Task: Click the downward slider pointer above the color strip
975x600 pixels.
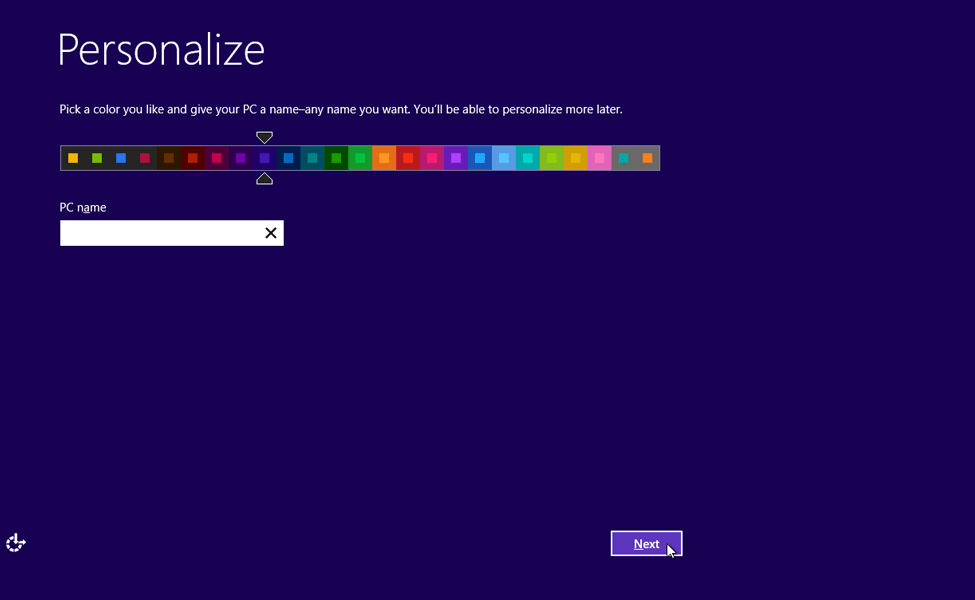Action: pos(264,137)
